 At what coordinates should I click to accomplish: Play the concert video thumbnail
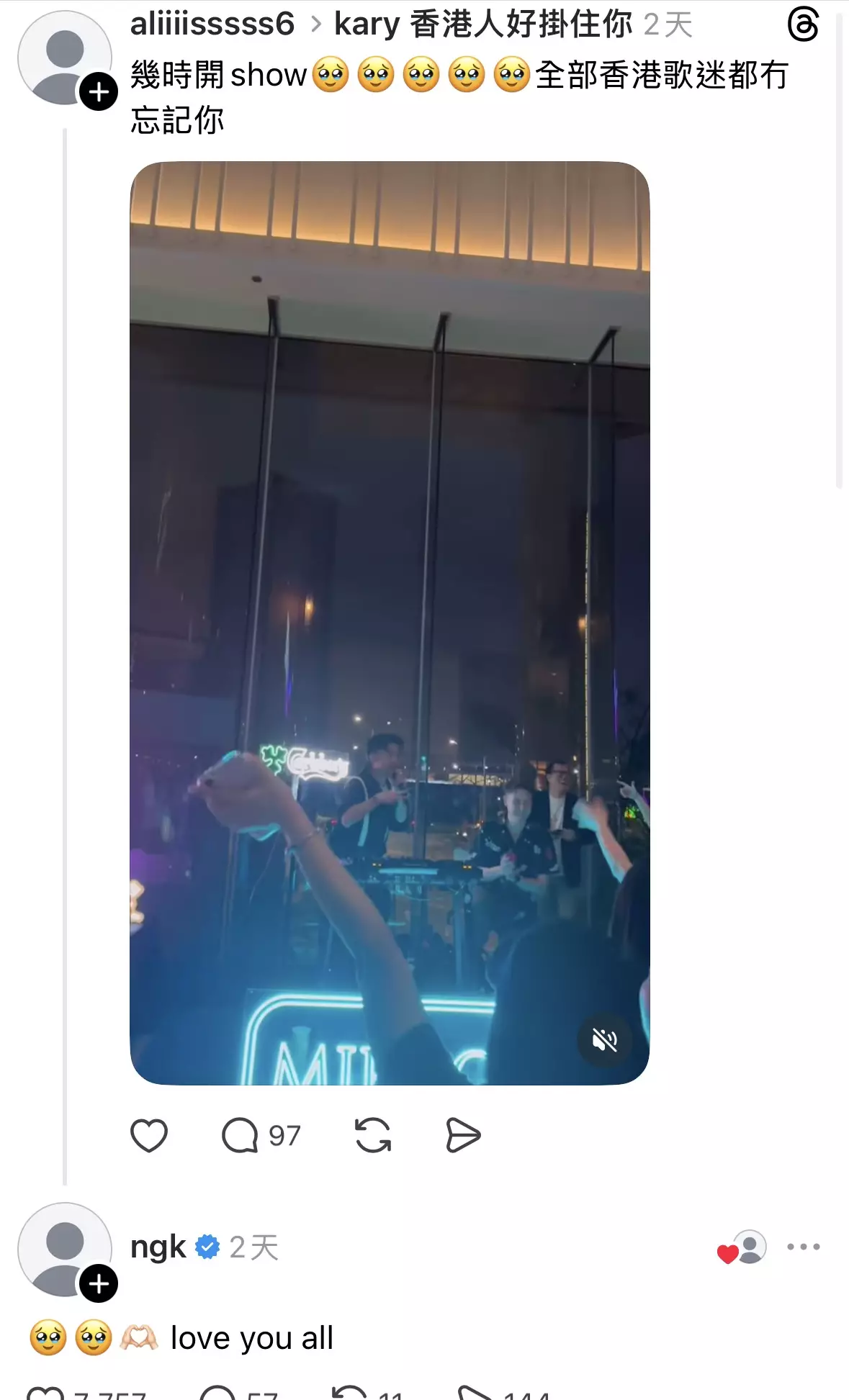click(390, 623)
